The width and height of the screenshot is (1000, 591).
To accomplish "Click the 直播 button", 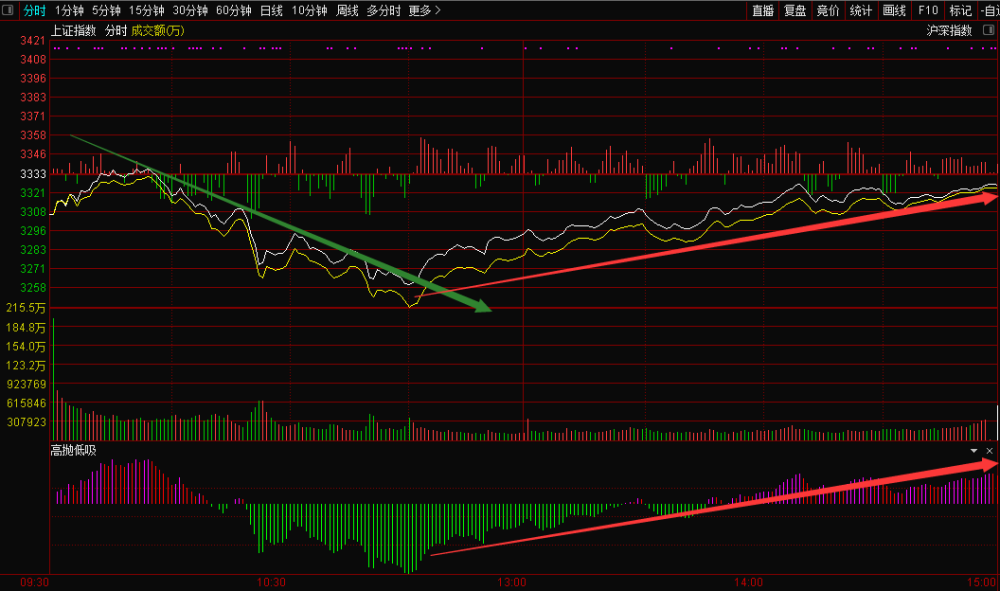I will point(763,10).
